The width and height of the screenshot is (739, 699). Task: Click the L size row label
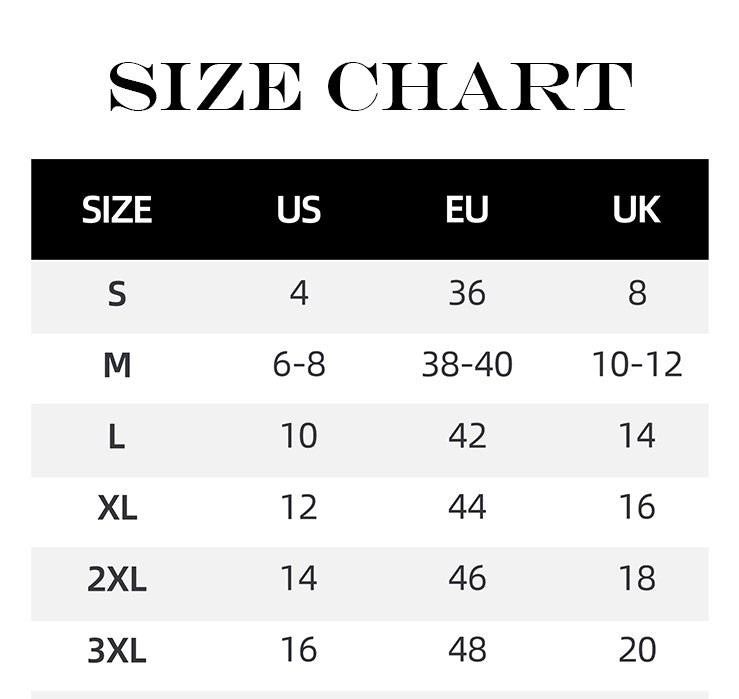(x=117, y=436)
